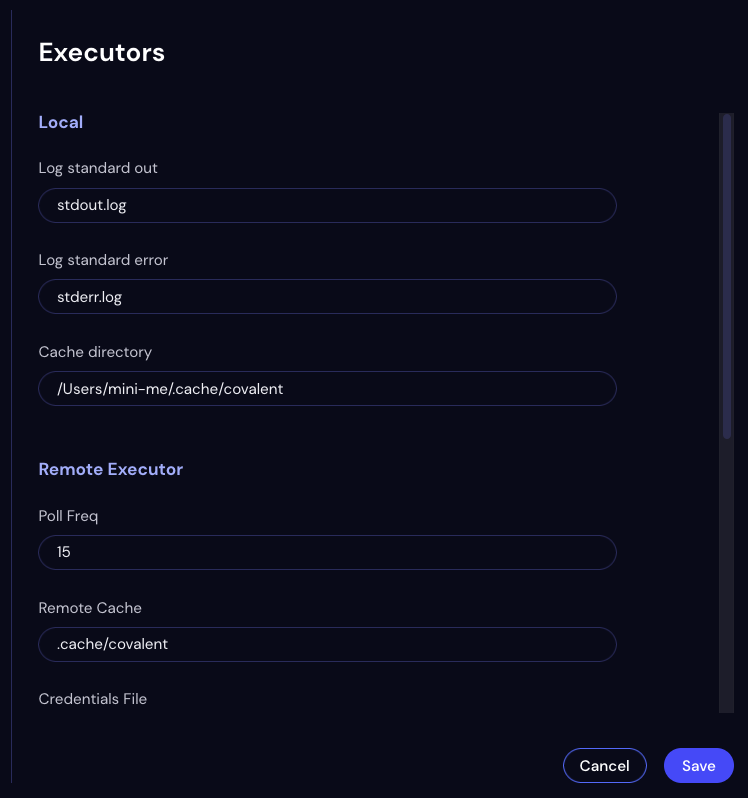The width and height of the screenshot is (748, 798).
Task: Save the executor settings
Action: [x=698, y=765]
